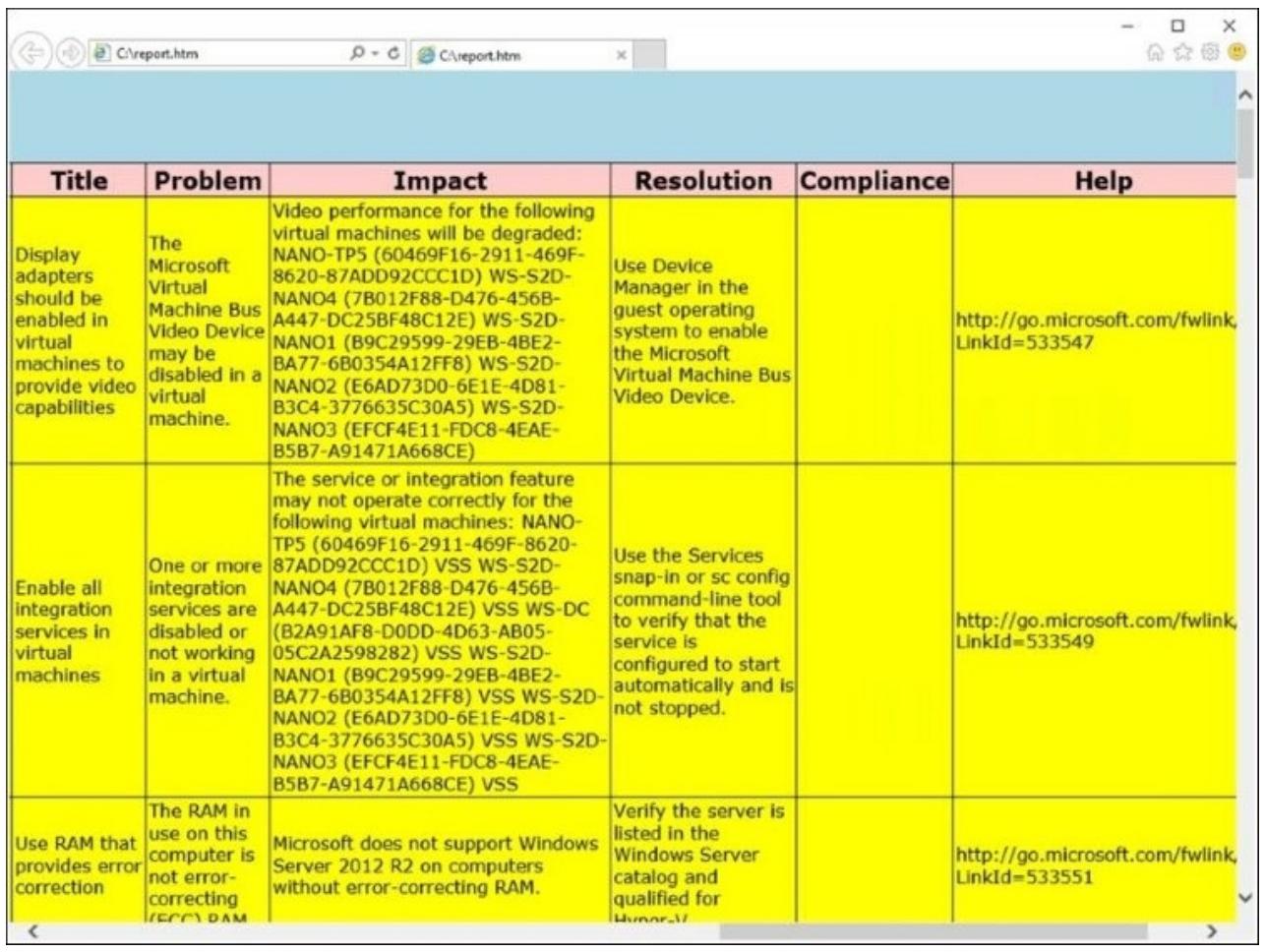Refresh the report page
Image resolution: width=1265 pixels, height=952 pixels.
pyautogui.click(x=393, y=53)
